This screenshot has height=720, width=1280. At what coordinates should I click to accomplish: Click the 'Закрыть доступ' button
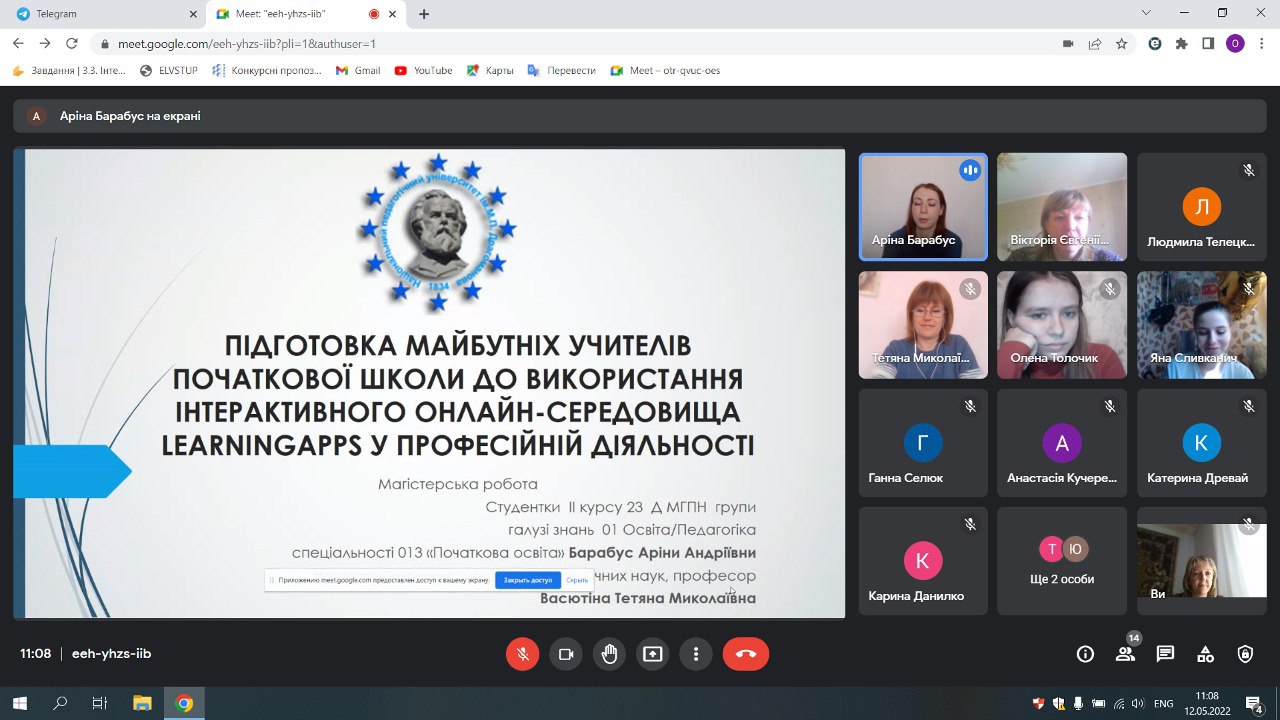coord(527,580)
